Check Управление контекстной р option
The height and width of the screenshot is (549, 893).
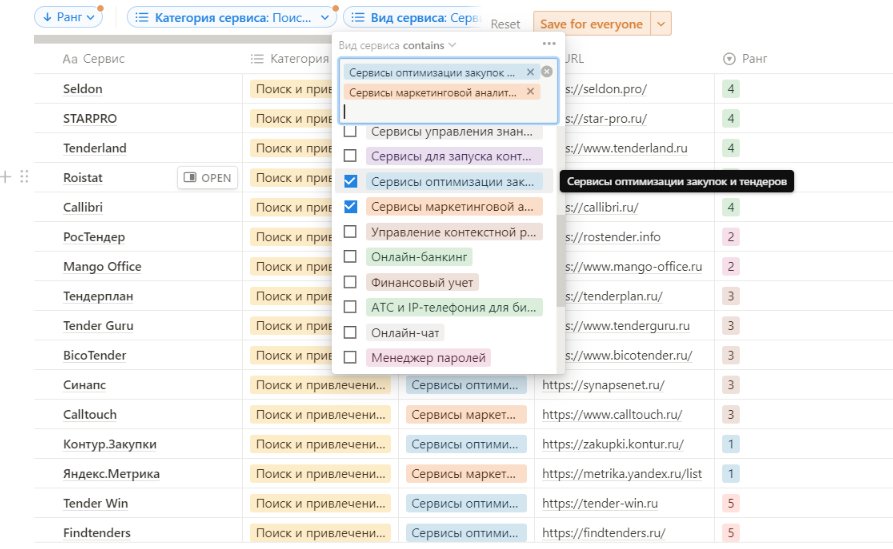point(350,232)
